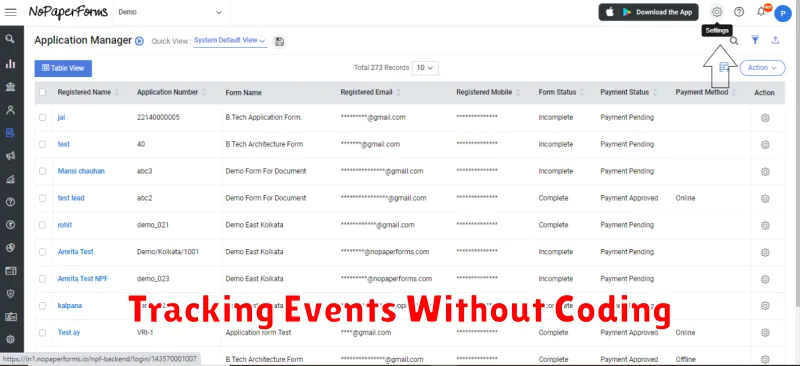Select checkbox for Amrita Test row
Viewport: 800px width, 366px height.
click(42, 252)
